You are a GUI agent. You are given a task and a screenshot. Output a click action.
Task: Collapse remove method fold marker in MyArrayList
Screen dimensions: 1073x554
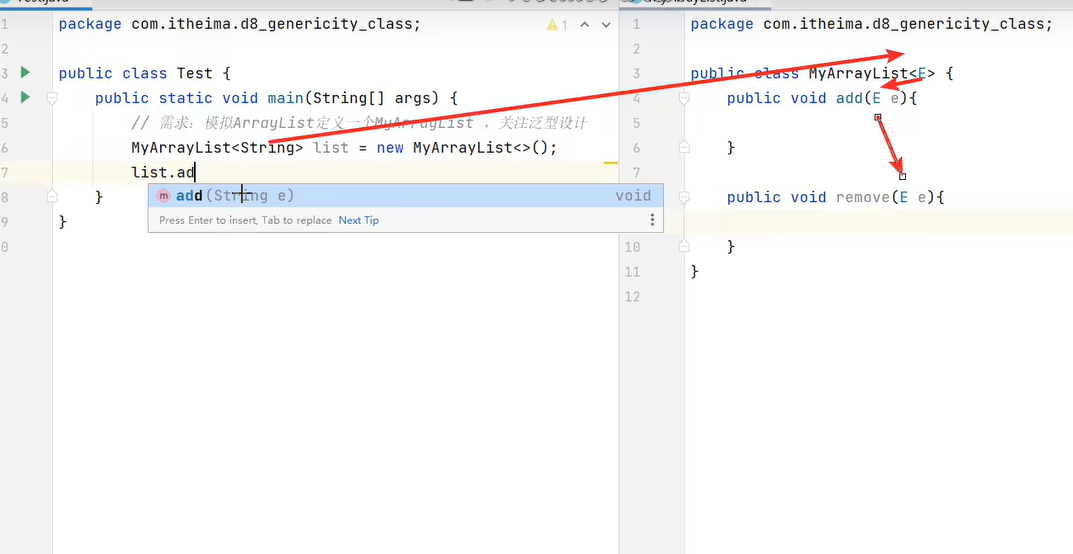[x=684, y=197]
